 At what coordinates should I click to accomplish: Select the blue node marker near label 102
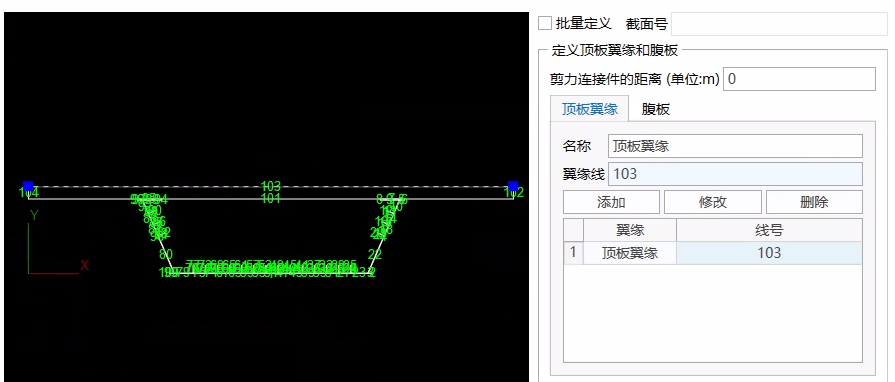(x=513, y=186)
